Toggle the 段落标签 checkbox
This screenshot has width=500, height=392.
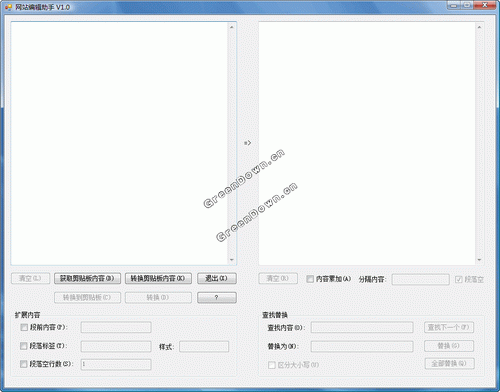[x=24, y=346]
